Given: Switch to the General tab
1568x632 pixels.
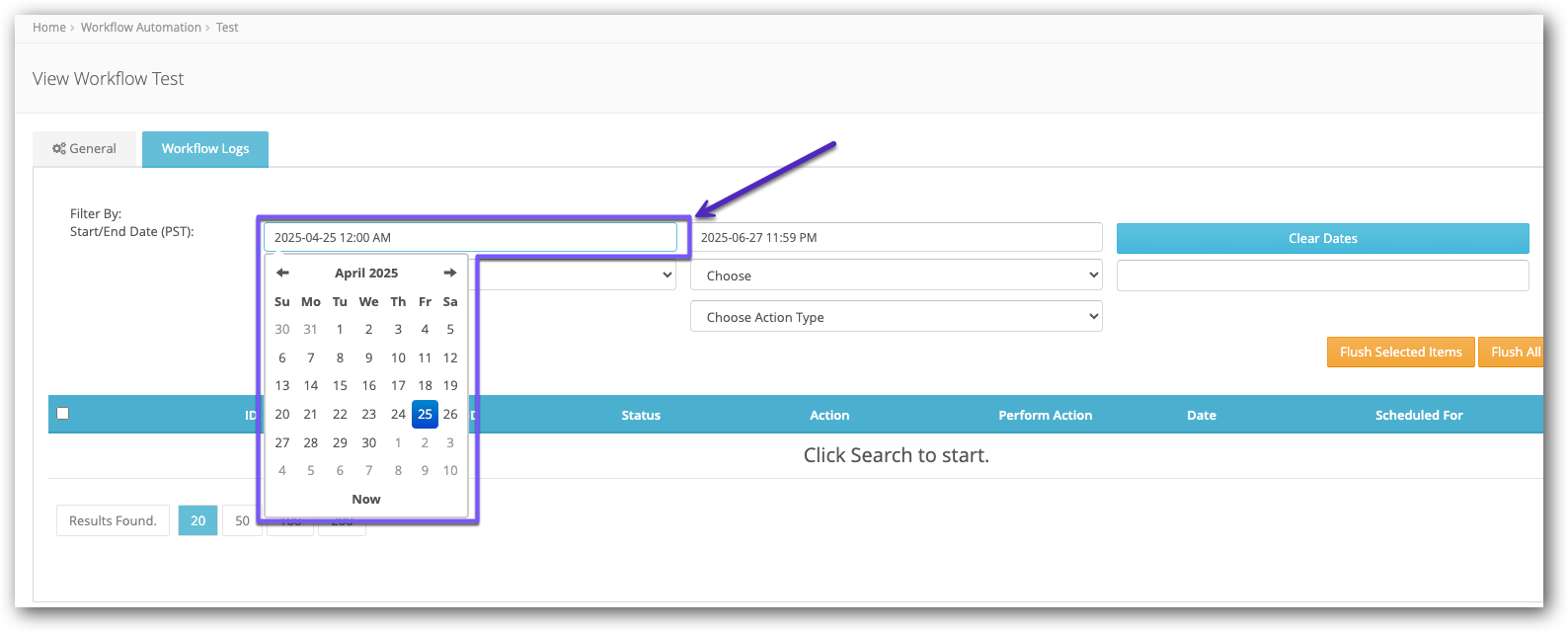Looking at the screenshot, I should (84, 149).
